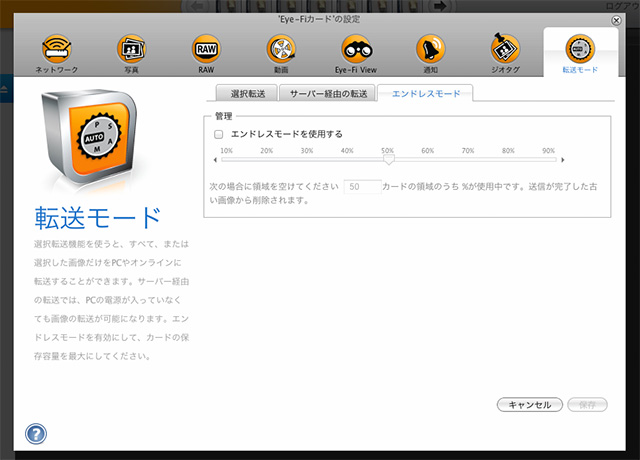Switch to the サーバー経由の転送 tab
Viewport: 640px width, 460px height.
pyautogui.click(x=328, y=93)
